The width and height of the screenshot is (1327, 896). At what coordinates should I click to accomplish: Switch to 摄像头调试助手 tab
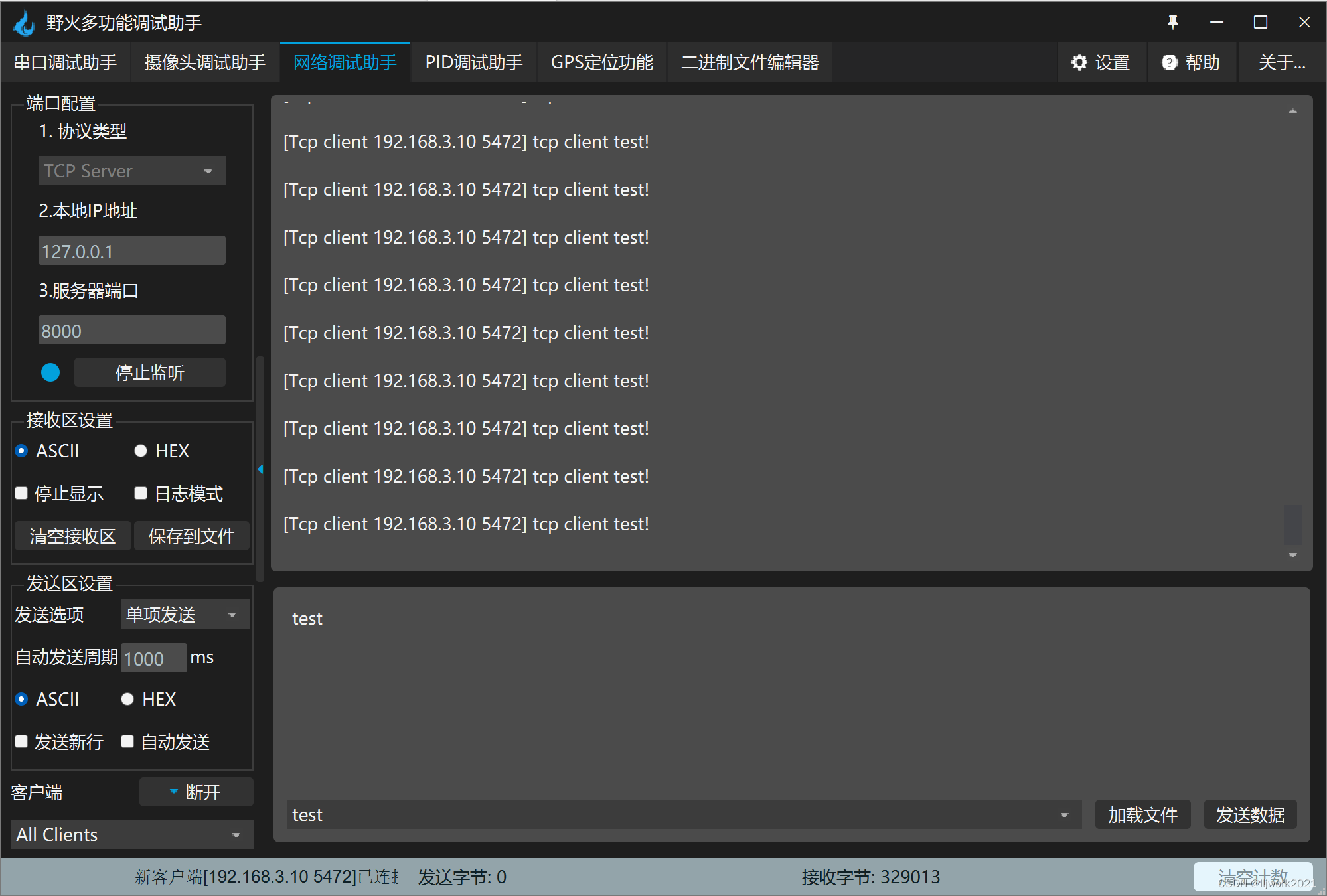click(x=204, y=62)
